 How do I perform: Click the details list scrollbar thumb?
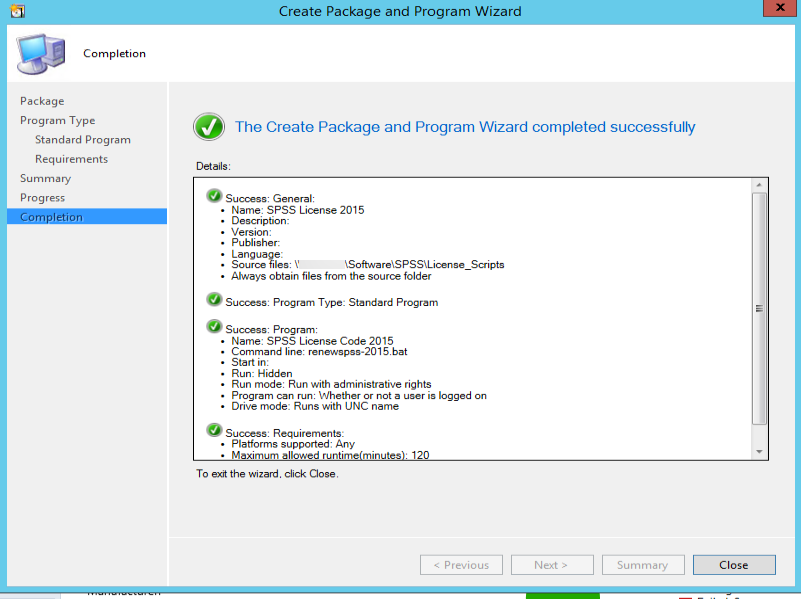click(x=759, y=308)
